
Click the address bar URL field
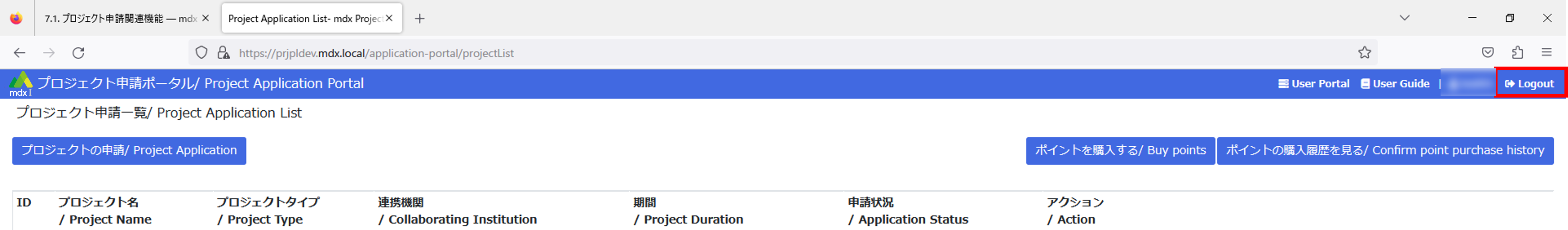(730, 53)
